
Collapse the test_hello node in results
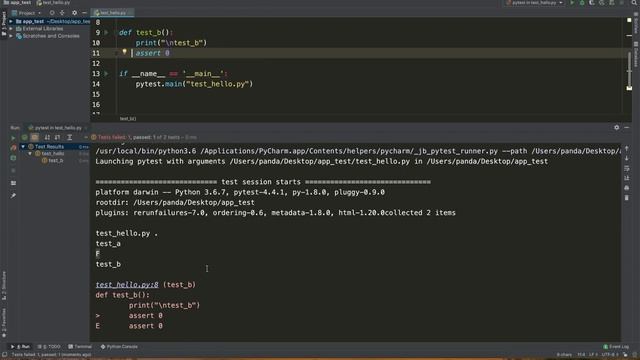pos(30,153)
